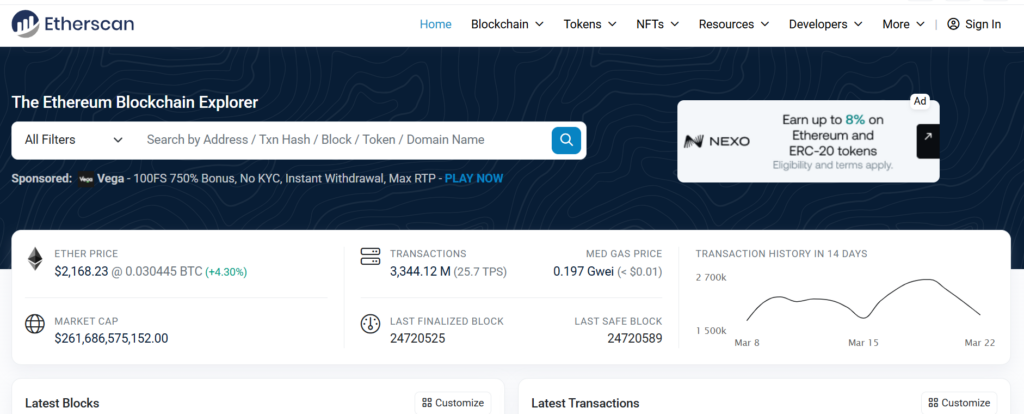Go to the Home tab
Image resolution: width=1024 pixels, height=414 pixels.
tap(436, 24)
